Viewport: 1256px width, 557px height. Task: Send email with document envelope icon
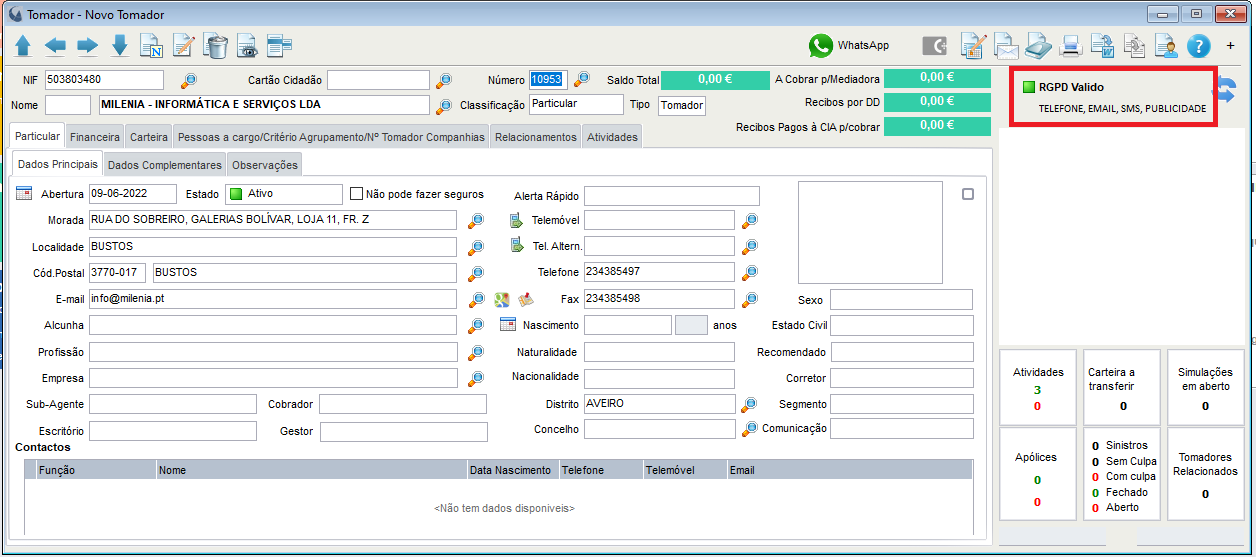click(1005, 46)
